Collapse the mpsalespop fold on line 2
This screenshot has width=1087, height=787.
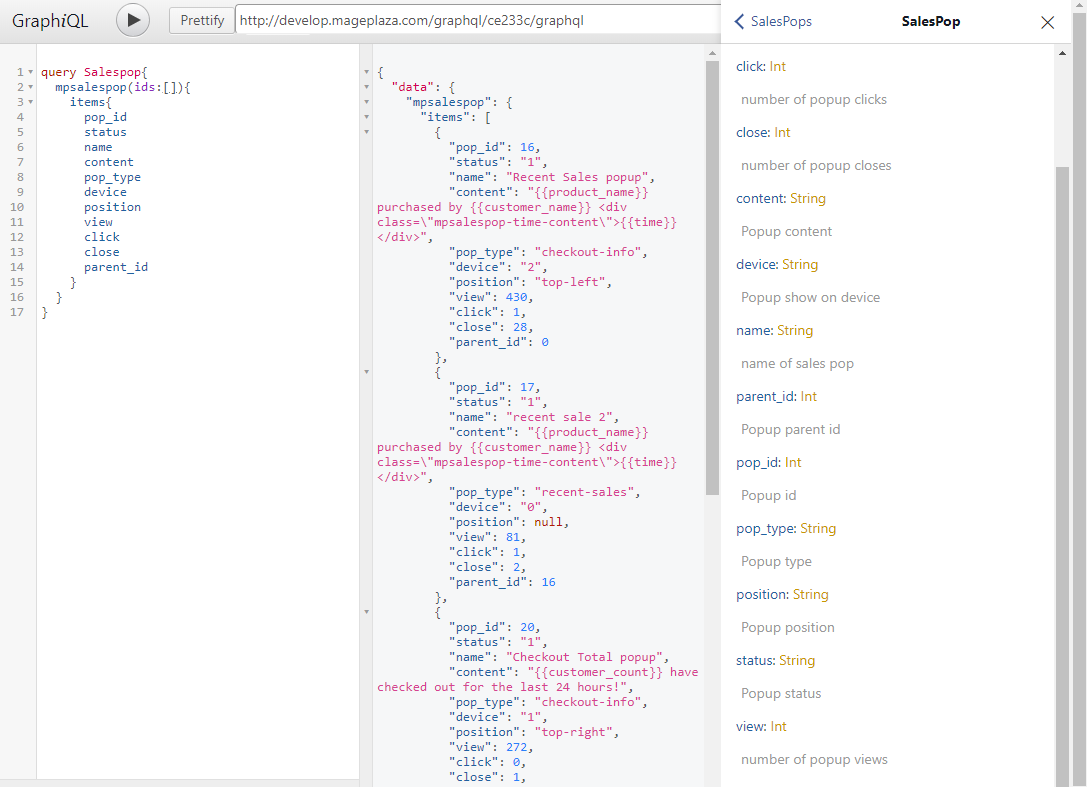[31, 87]
